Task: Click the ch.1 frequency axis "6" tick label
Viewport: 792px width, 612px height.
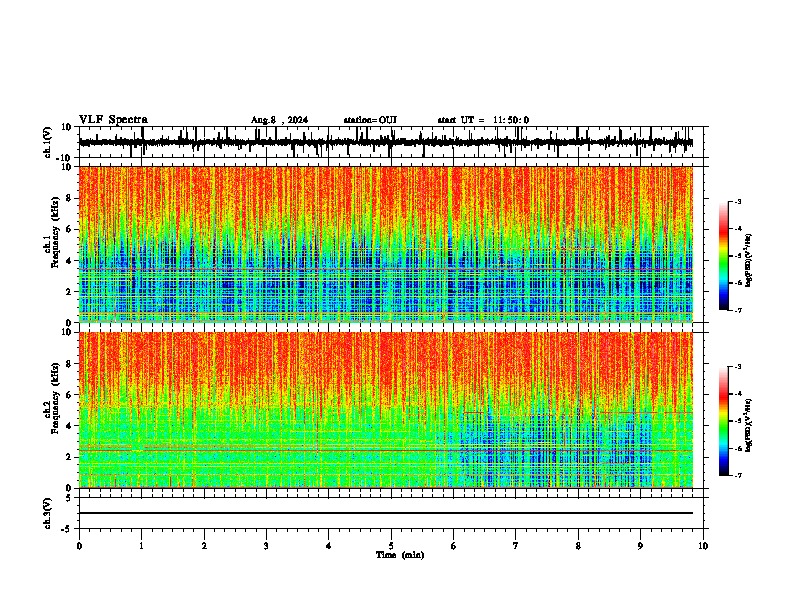Action: tap(69, 229)
